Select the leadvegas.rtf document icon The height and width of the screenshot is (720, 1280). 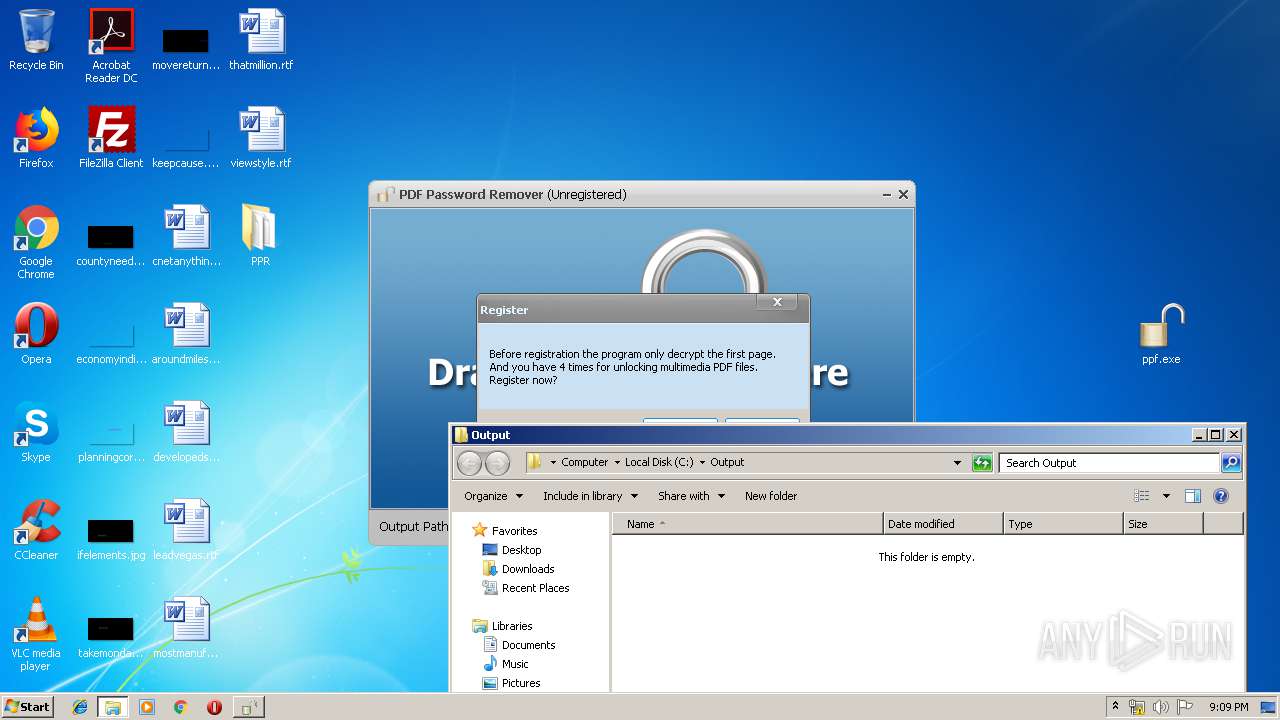pos(186,530)
